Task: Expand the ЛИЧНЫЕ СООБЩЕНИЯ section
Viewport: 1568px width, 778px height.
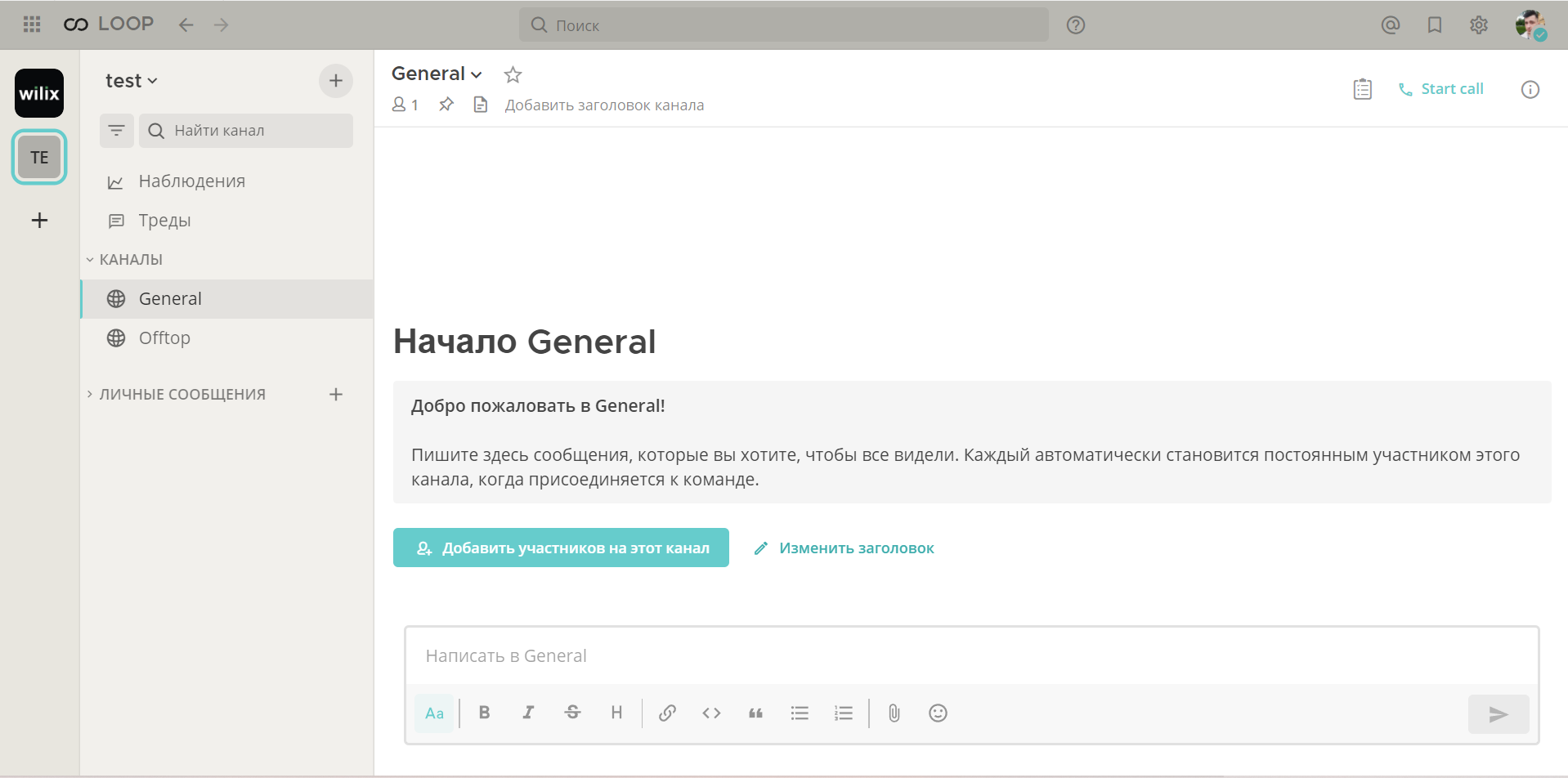Action: click(x=181, y=395)
